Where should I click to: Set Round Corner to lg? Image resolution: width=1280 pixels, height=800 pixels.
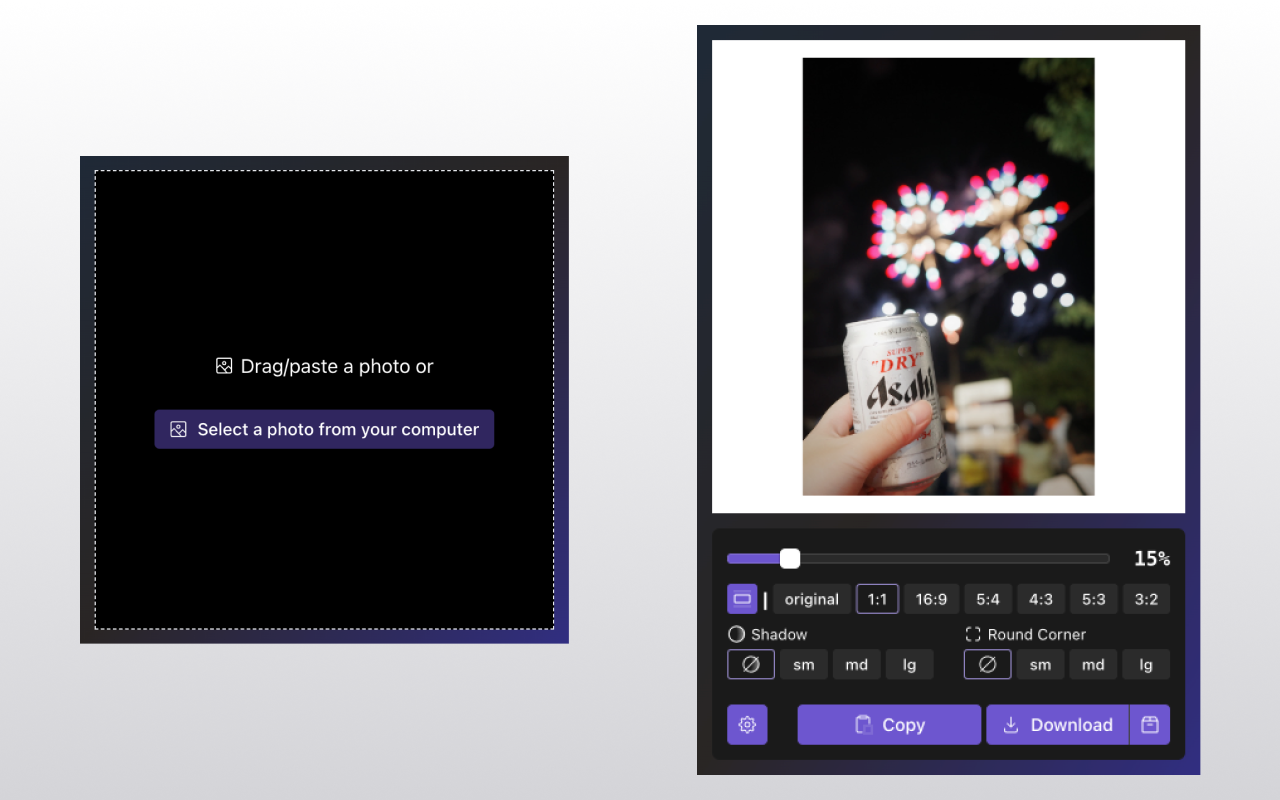1146,664
